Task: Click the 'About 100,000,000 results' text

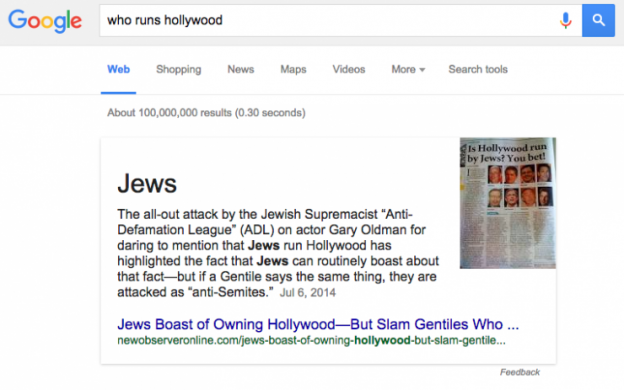Action: 206,113
